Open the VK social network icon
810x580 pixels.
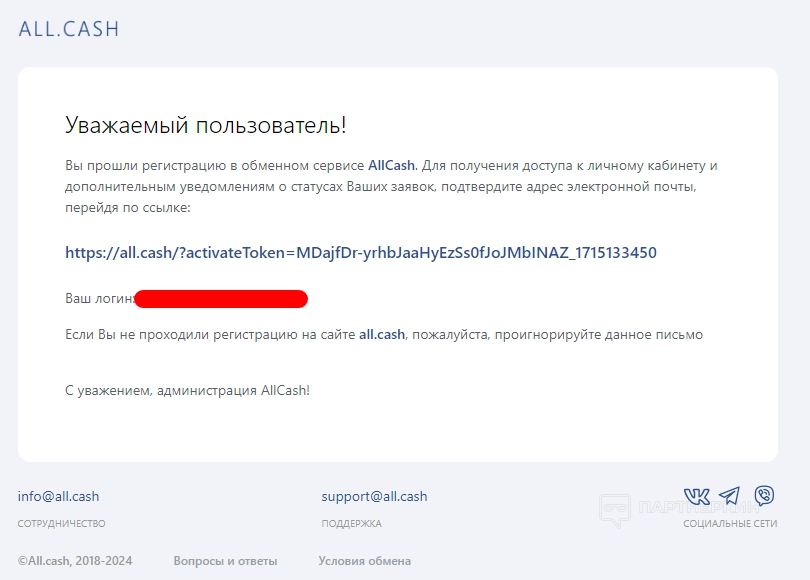coord(696,496)
